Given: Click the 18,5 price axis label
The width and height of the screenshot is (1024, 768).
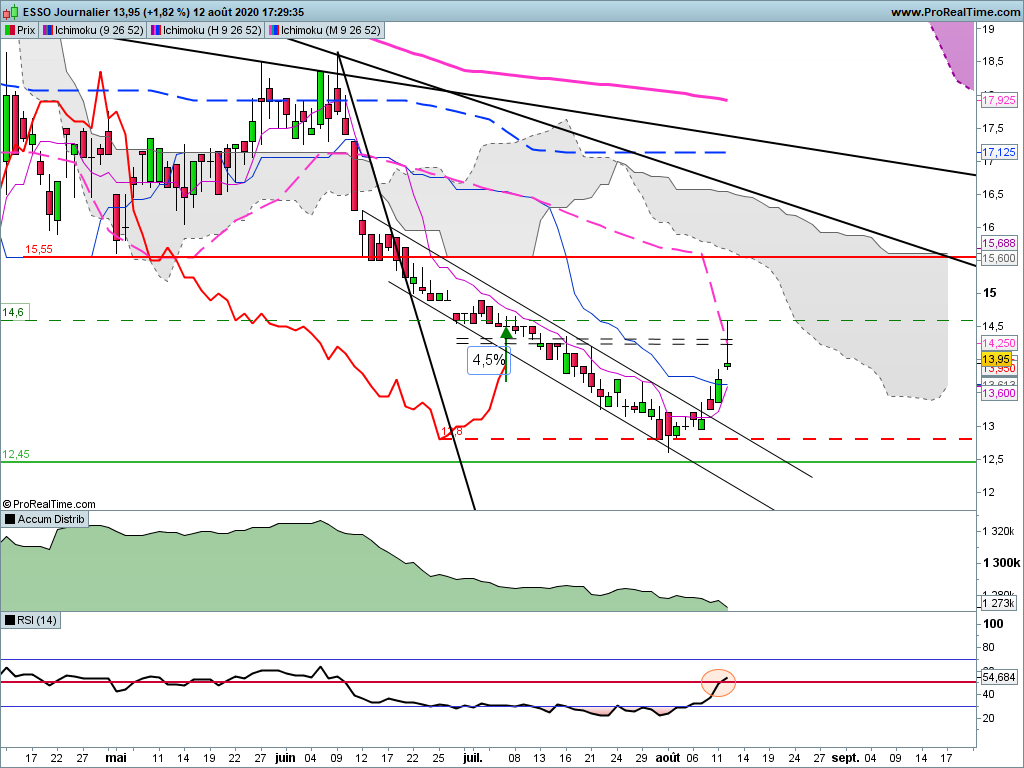Looking at the screenshot, I should 993,61.
